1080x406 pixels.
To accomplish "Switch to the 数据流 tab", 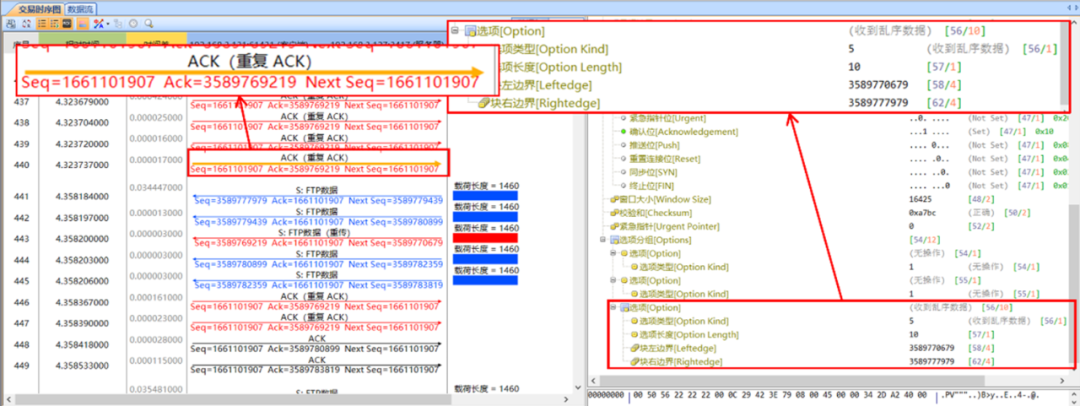I will click(x=81, y=7).
